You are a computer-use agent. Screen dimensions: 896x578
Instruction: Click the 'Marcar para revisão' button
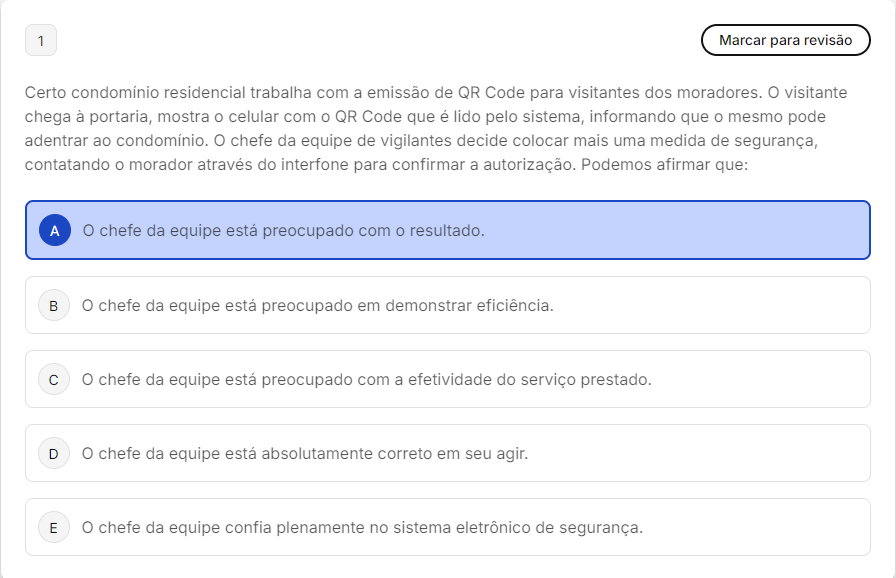click(785, 40)
